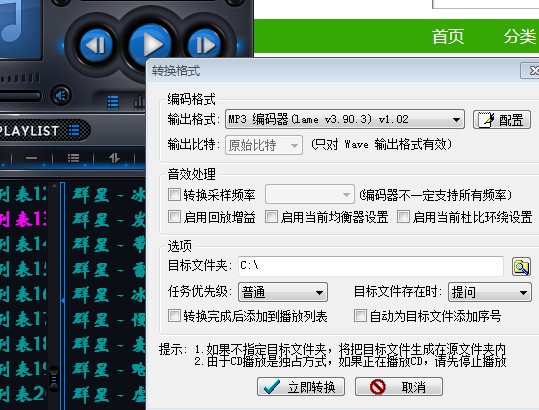Click into 目标文件夹 path field

coord(371,266)
